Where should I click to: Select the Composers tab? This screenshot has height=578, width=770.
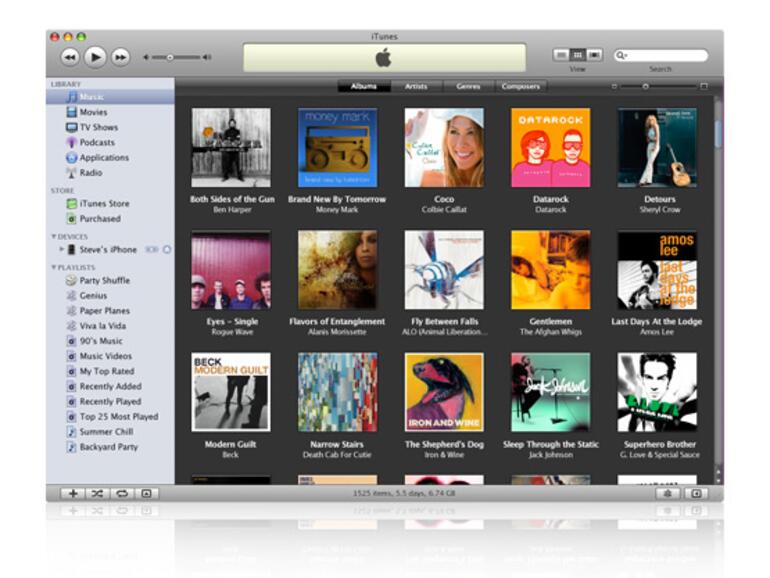pyautogui.click(x=521, y=86)
